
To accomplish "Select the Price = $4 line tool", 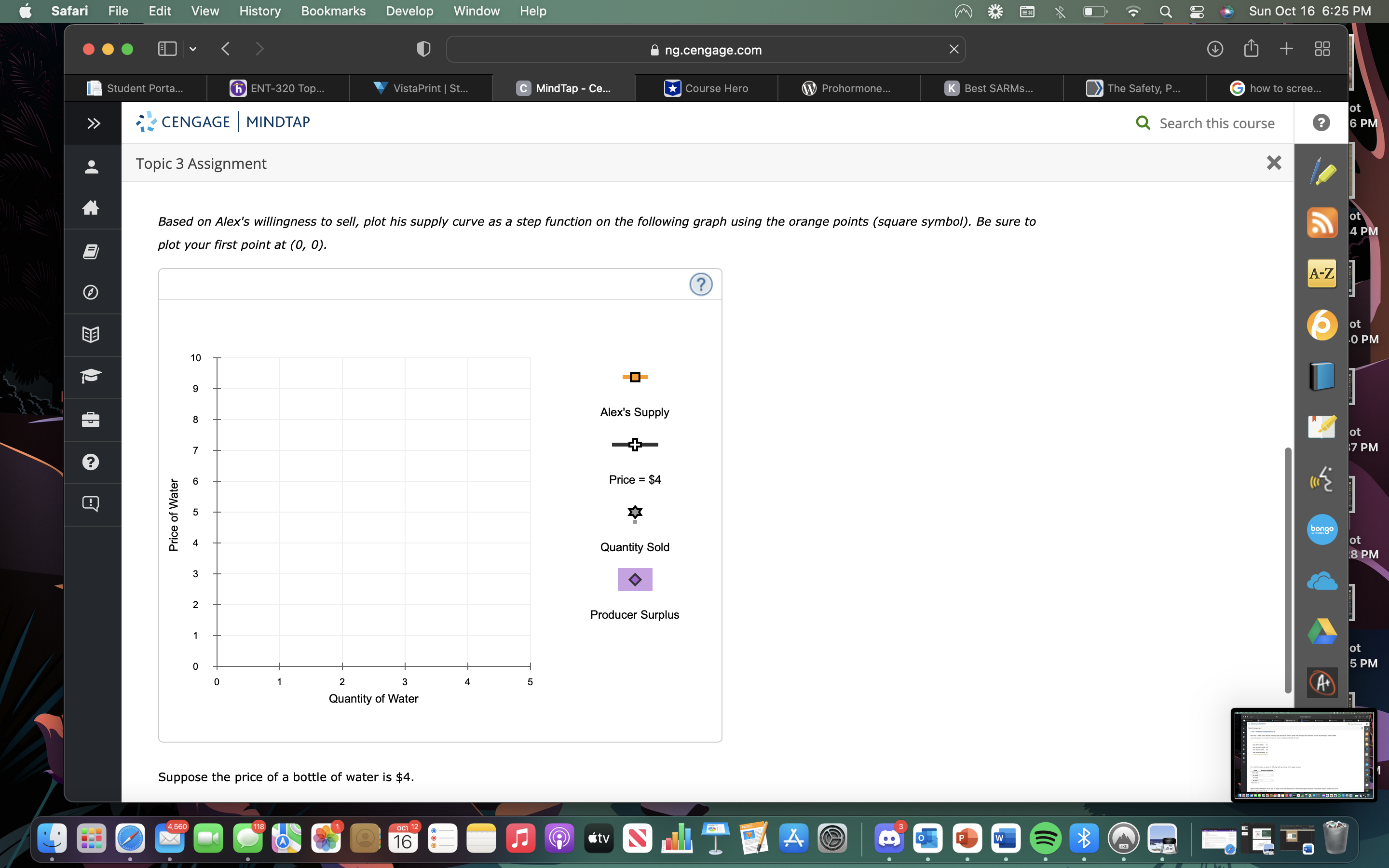I will click(x=635, y=444).
